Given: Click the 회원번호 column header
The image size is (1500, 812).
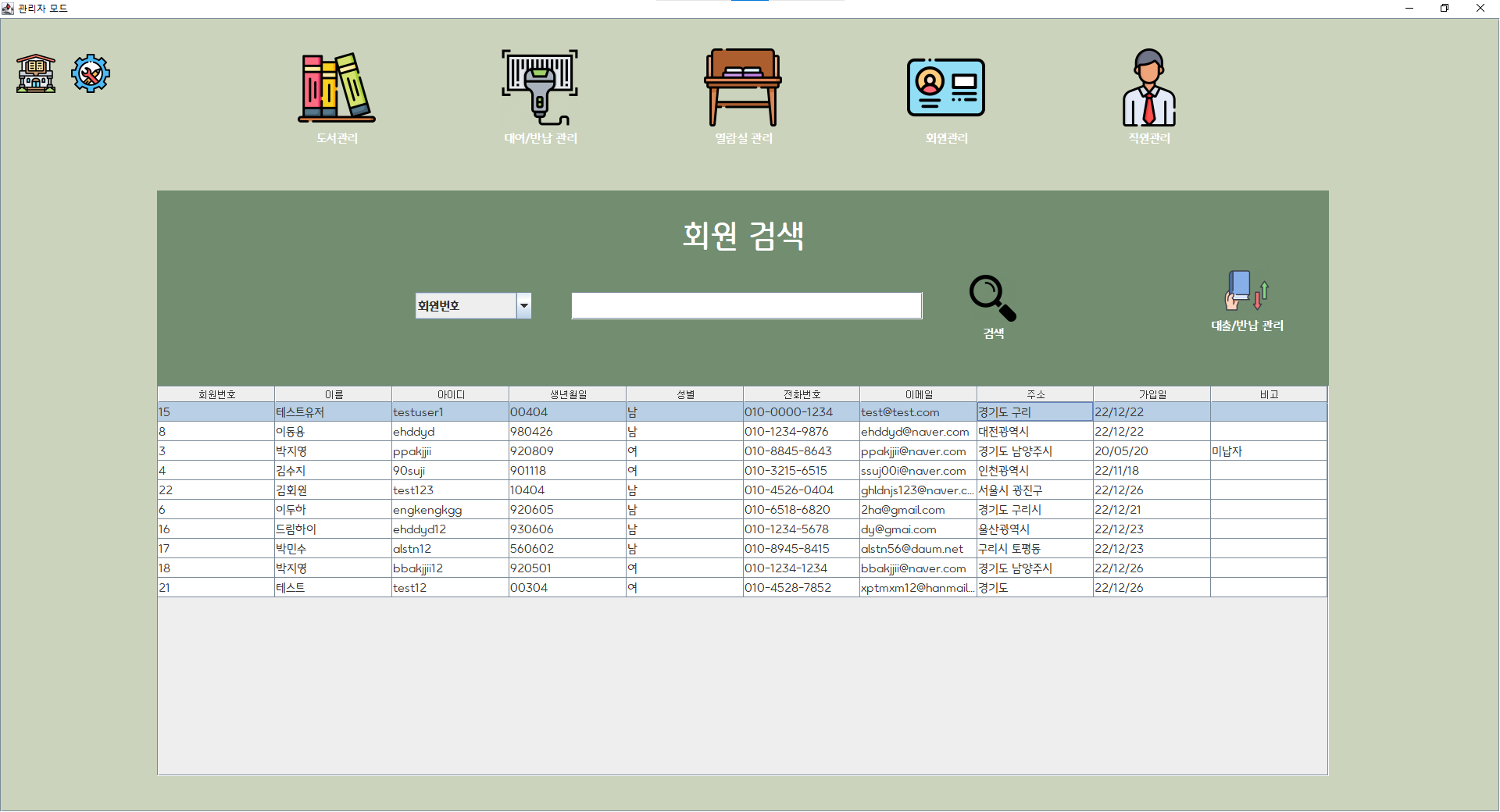Looking at the screenshot, I should click(x=216, y=394).
